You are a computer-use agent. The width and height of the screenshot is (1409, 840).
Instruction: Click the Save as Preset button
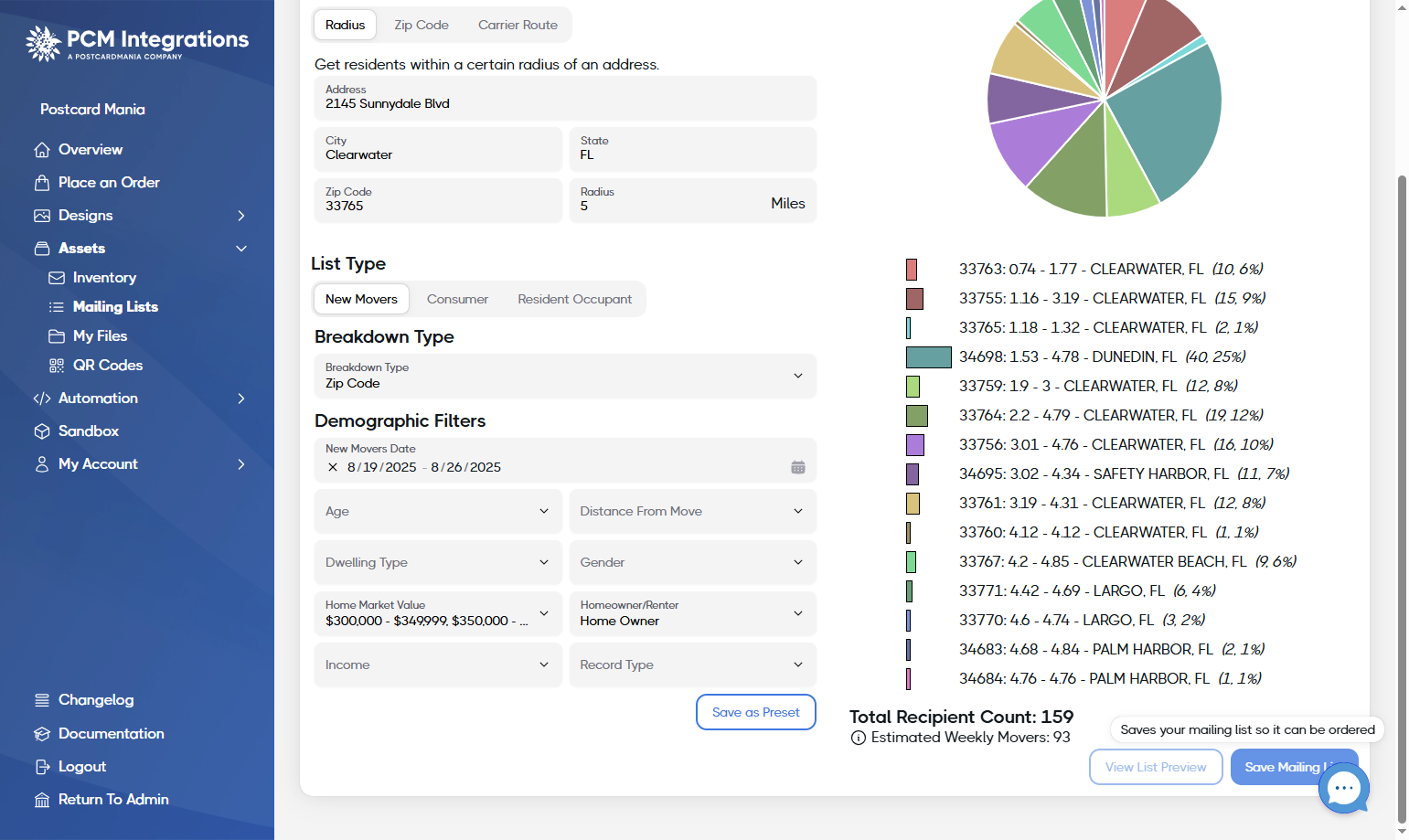click(x=756, y=712)
